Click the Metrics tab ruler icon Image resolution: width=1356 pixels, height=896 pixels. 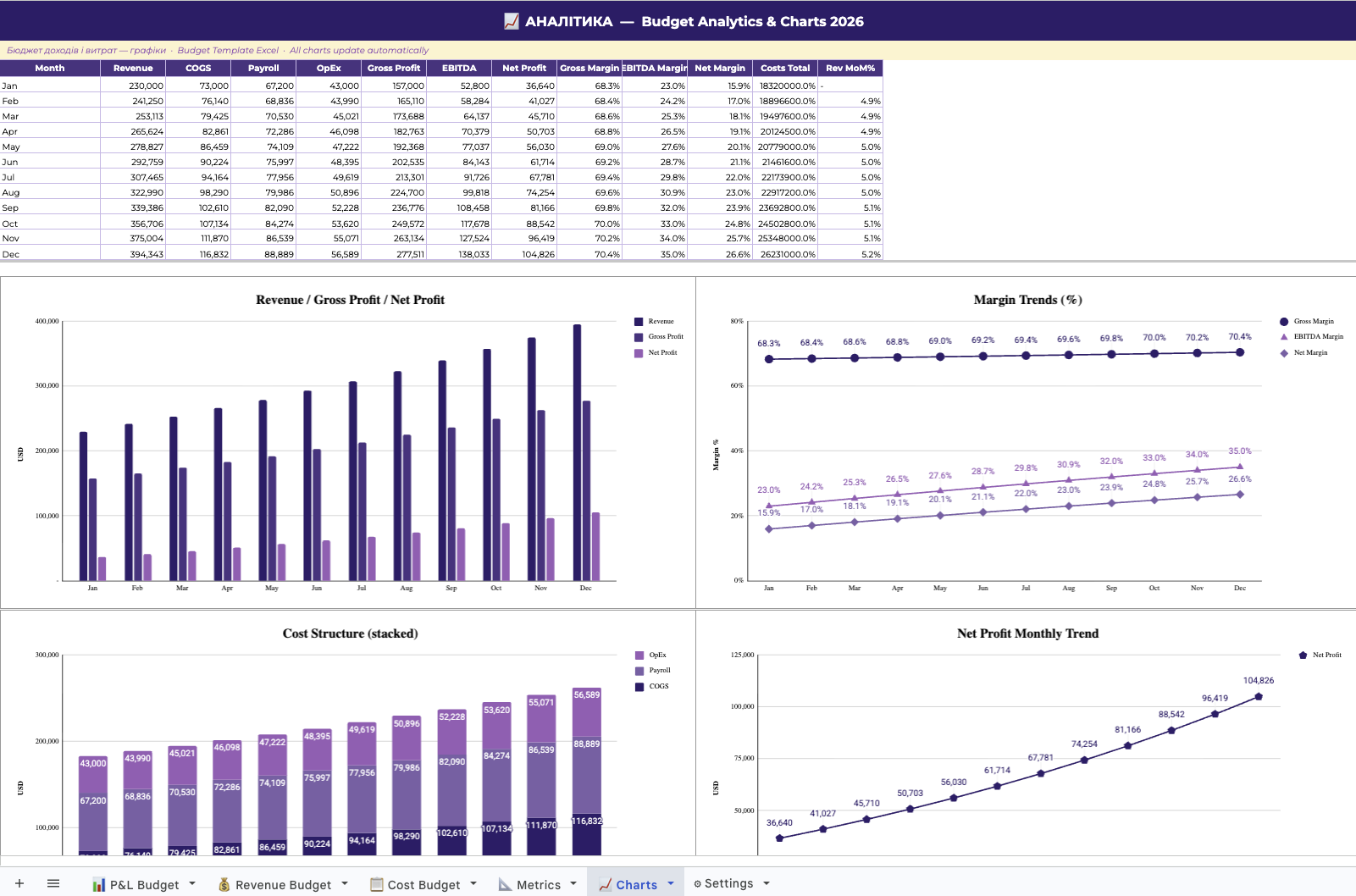[x=506, y=884]
